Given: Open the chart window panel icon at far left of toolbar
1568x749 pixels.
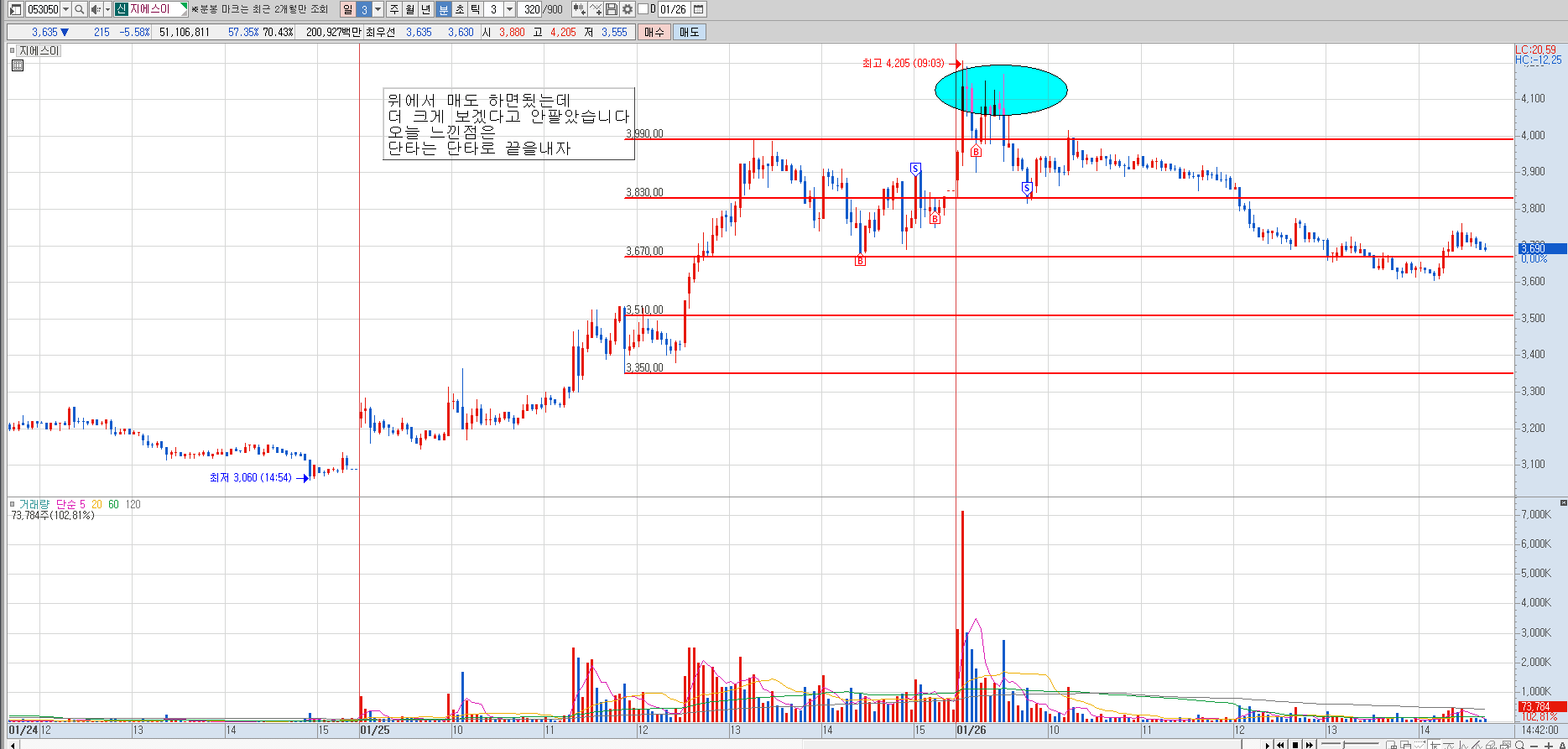Looking at the screenshot, I should [x=15, y=9].
